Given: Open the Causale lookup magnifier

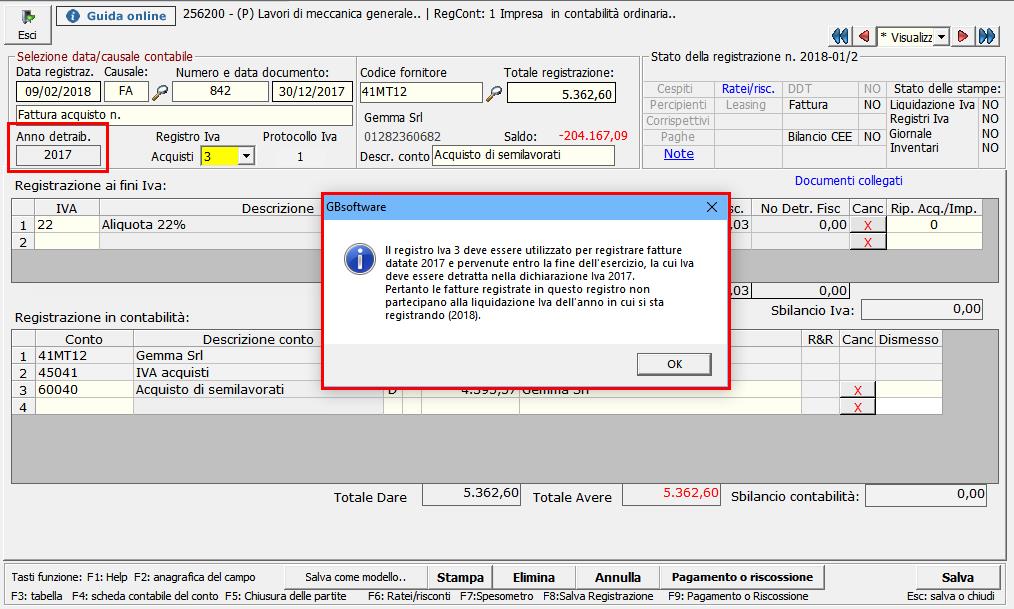Looking at the screenshot, I should click(x=157, y=91).
